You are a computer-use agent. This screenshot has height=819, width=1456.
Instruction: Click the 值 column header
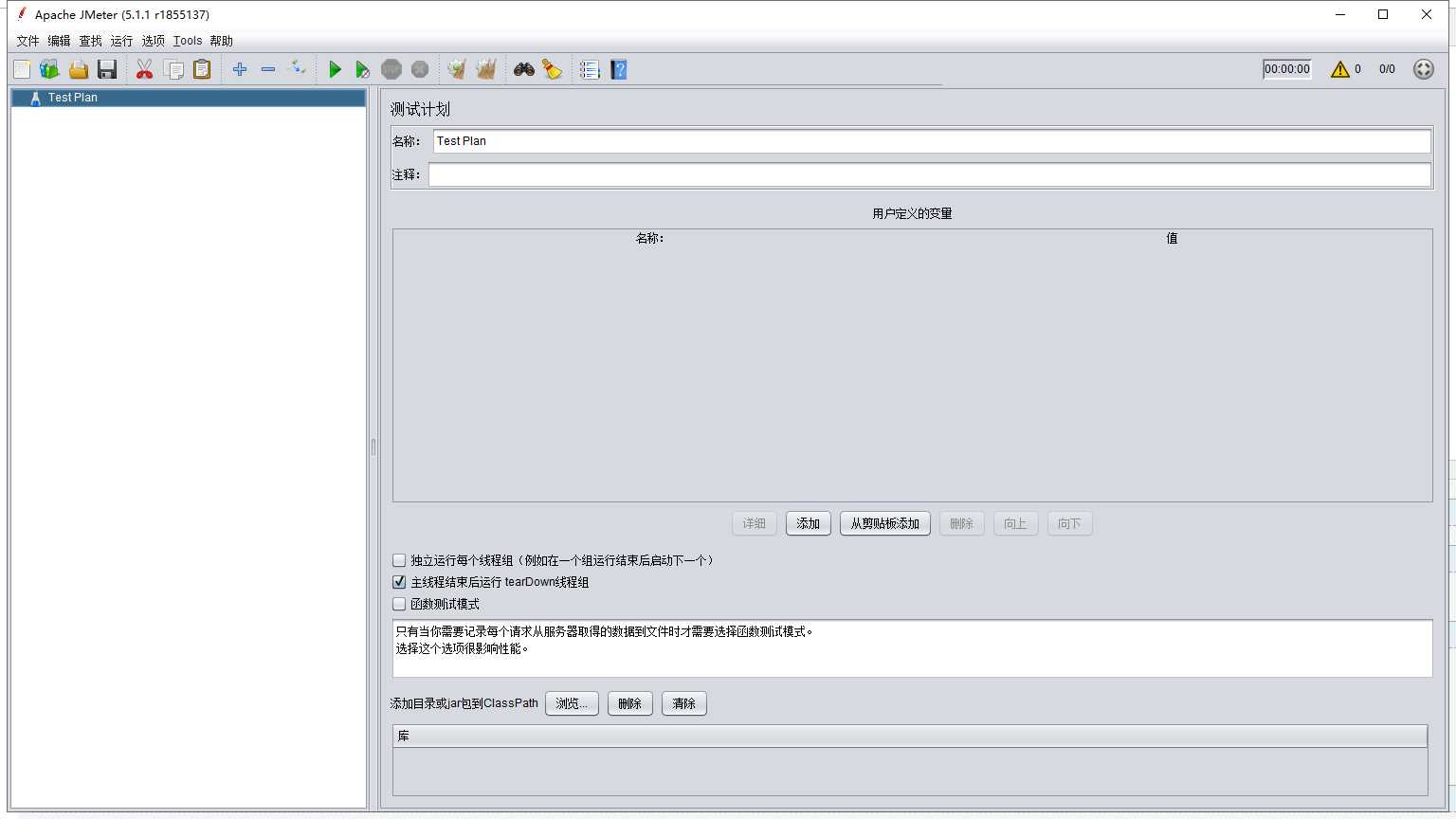pyautogui.click(x=1172, y=238)
